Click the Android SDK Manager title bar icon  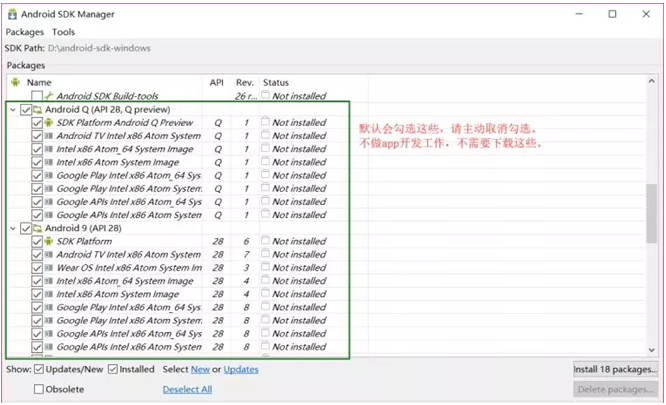point(12,14)
